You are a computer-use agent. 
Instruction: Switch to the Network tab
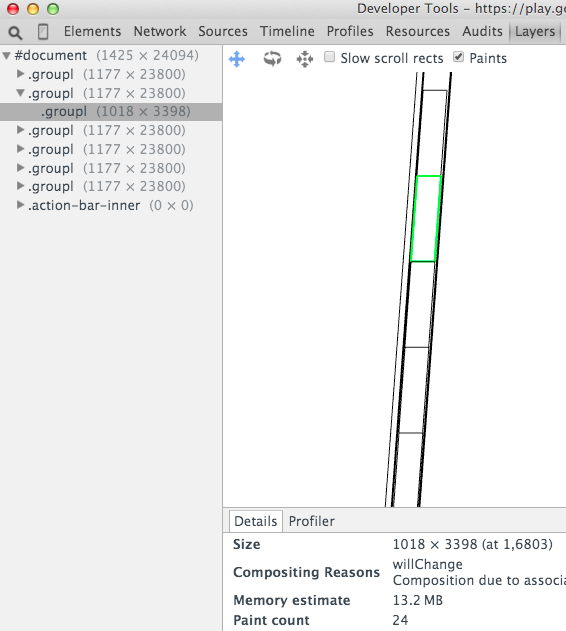(x=160, y=31)
